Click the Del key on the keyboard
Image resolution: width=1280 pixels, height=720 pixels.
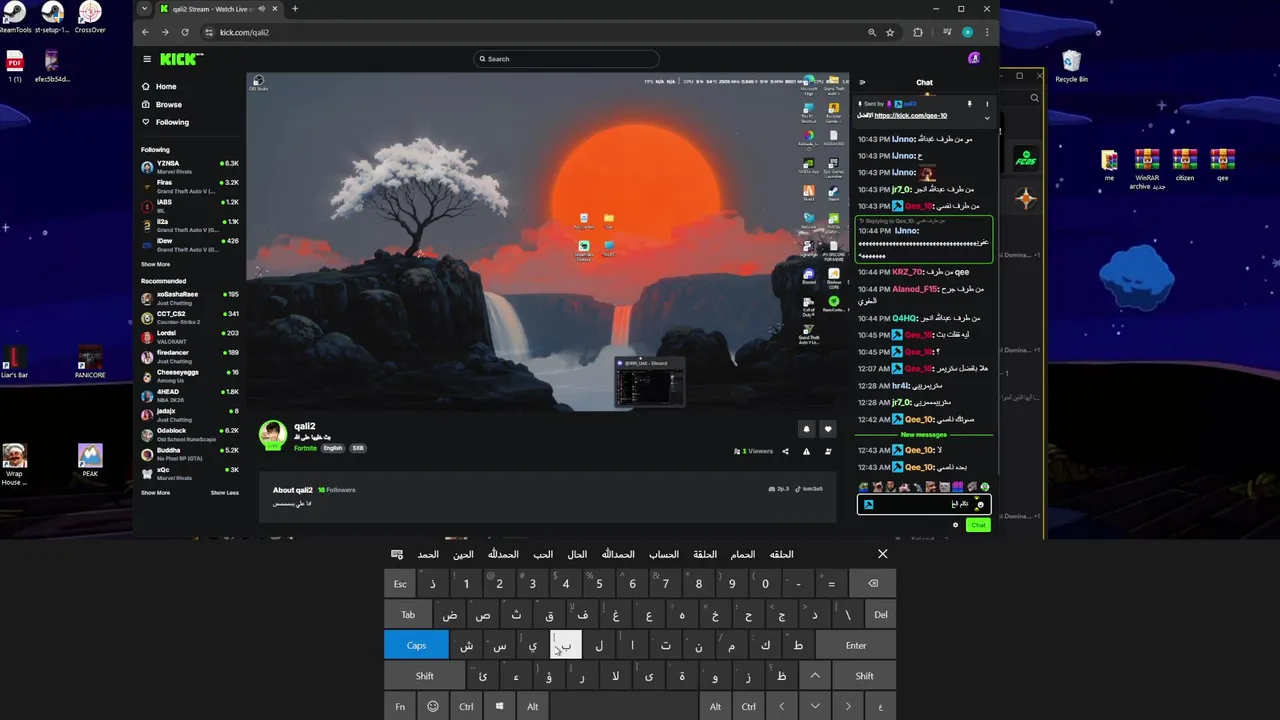[881, 614]
